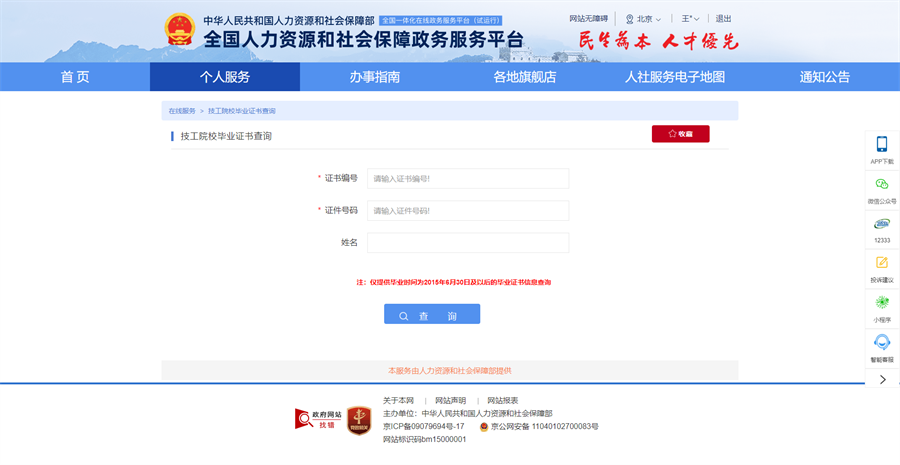Open 智能客服 customer service icon
The image size is (900, 465).
[x=881, y=343]
